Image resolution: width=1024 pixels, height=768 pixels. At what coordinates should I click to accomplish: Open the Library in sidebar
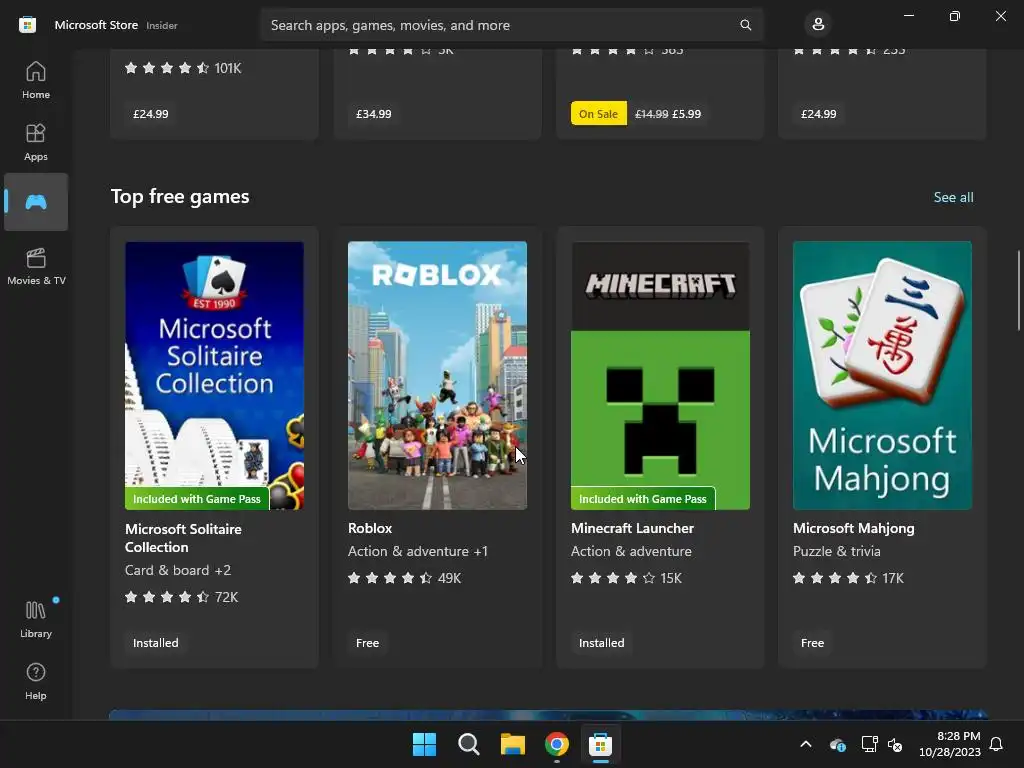click(36, 619)
